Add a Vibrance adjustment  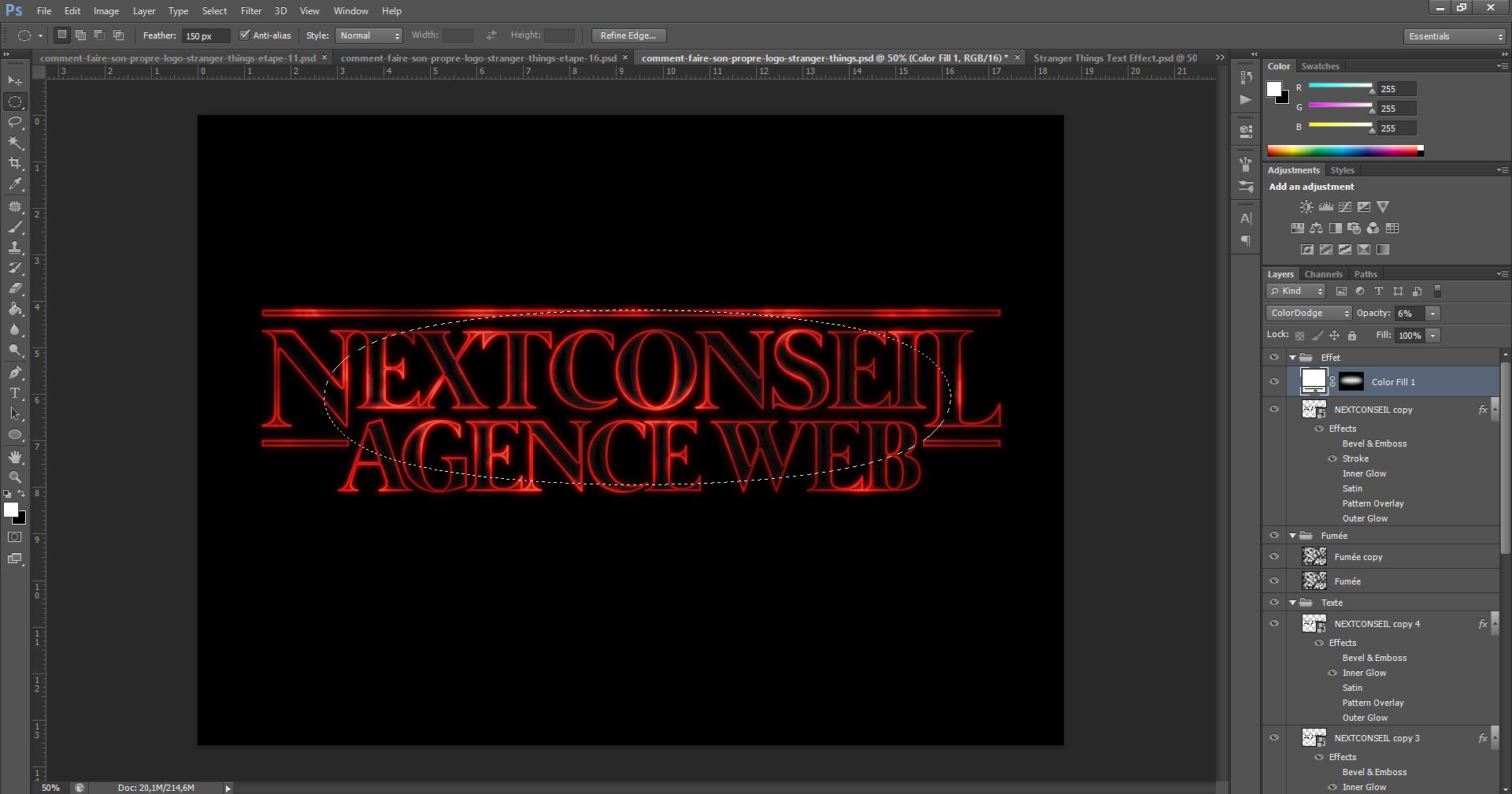[x=1383, y=207]
